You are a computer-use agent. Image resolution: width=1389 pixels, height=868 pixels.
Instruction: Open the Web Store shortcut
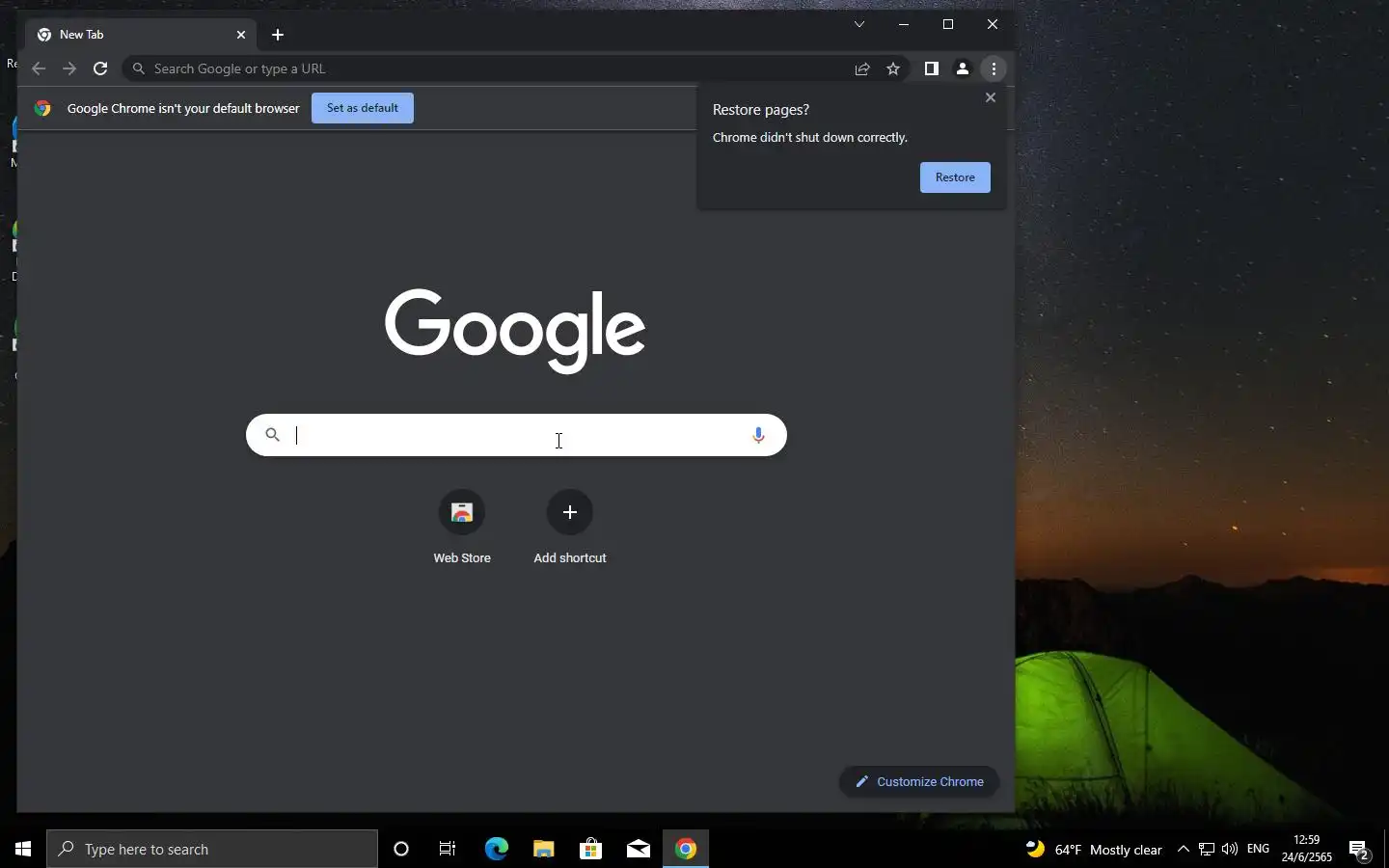coord(462,527)
